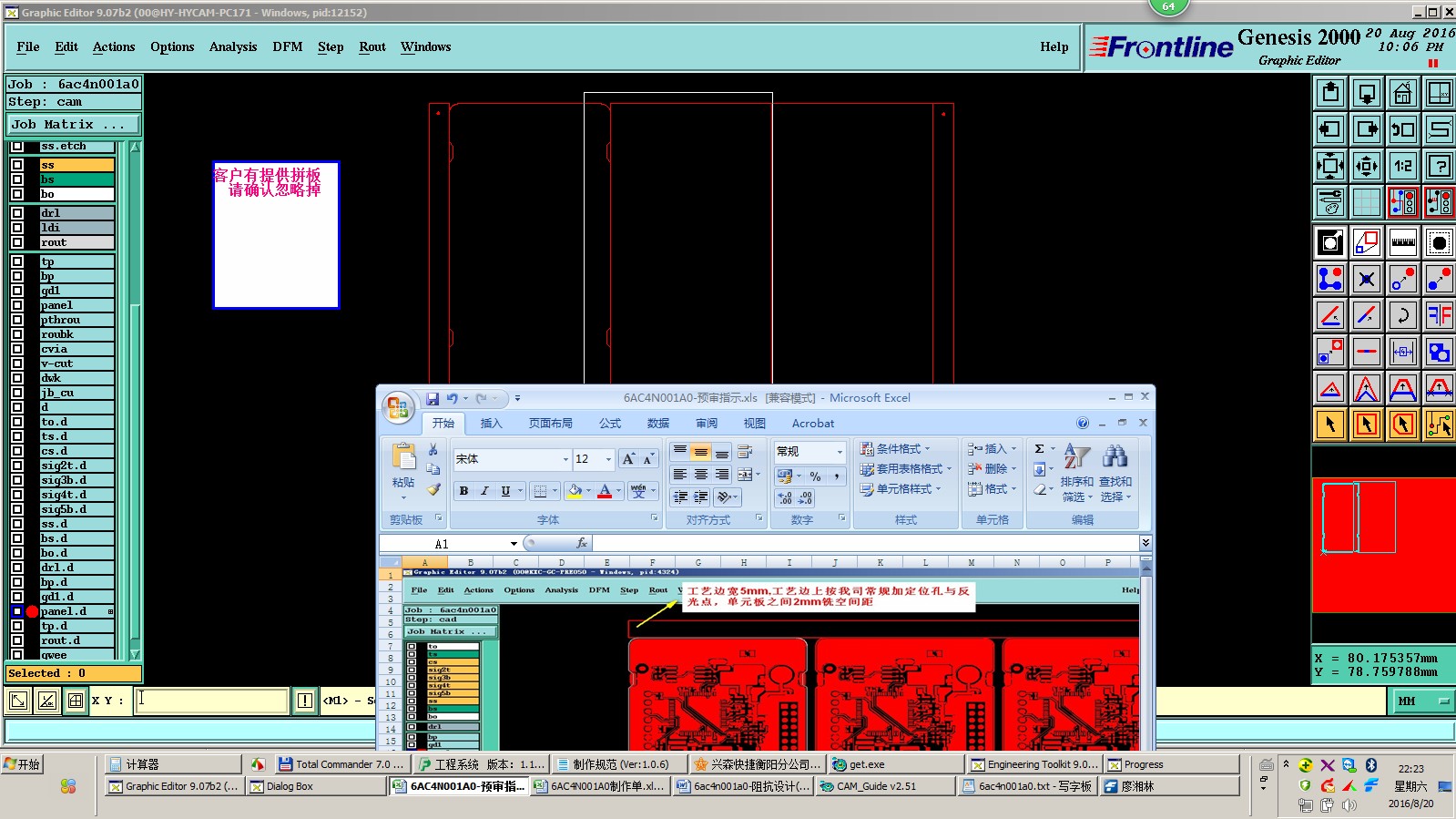
Task: Open the DFM menu
Action: click(287, 47)
